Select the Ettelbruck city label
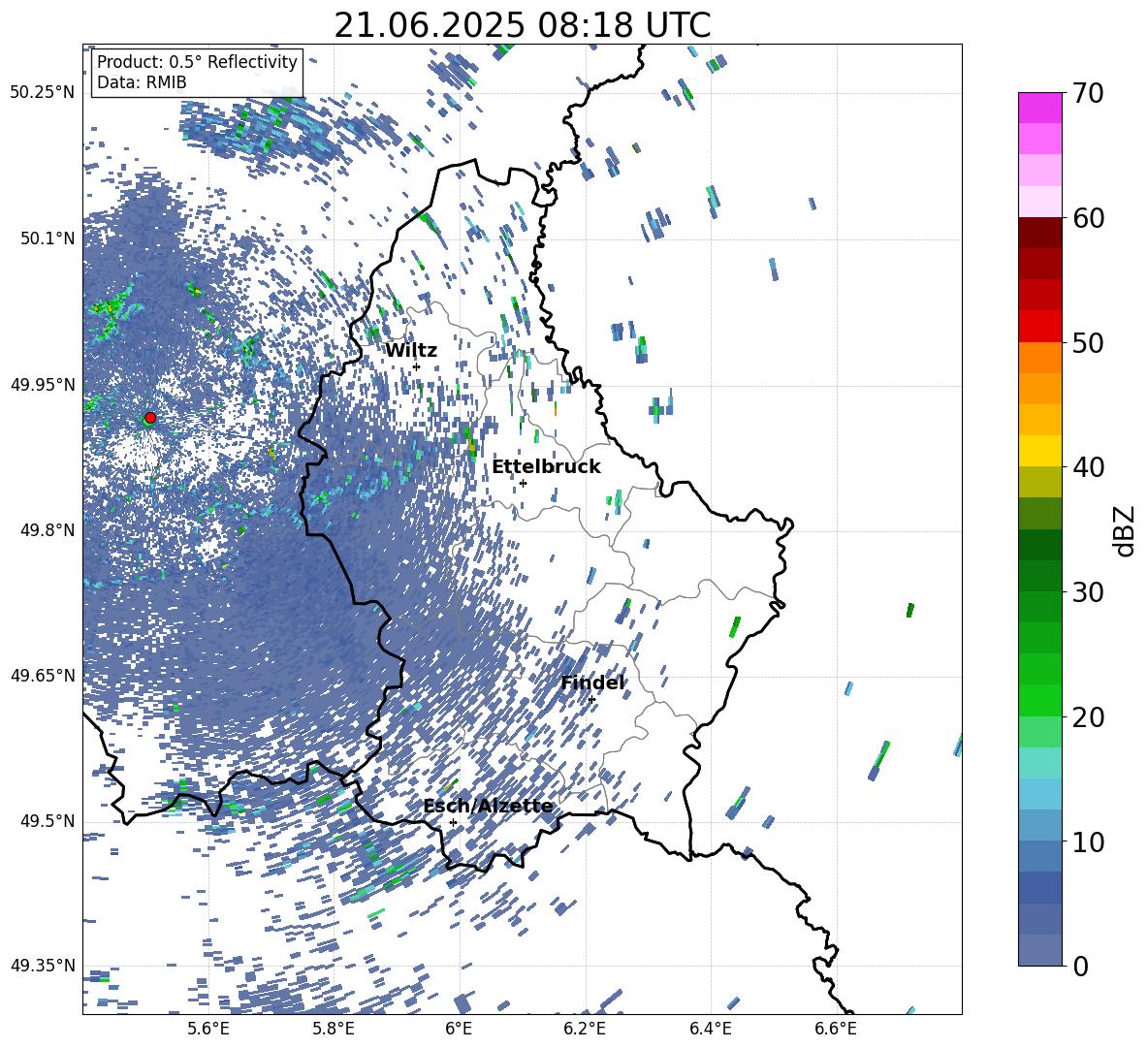 [546, 467]
